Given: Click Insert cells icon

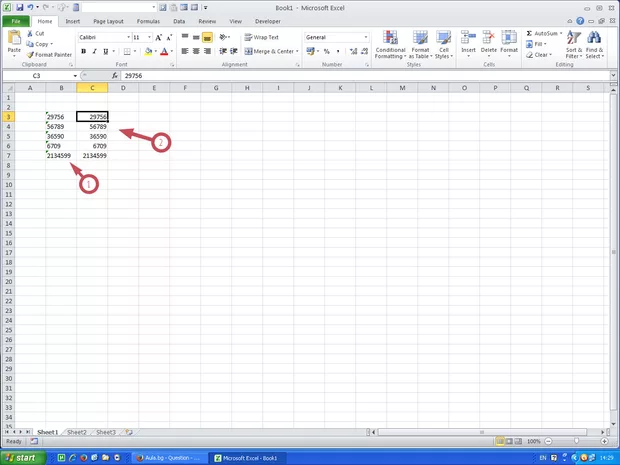Looking at the screenshot, I should click(x=468, y=38).
